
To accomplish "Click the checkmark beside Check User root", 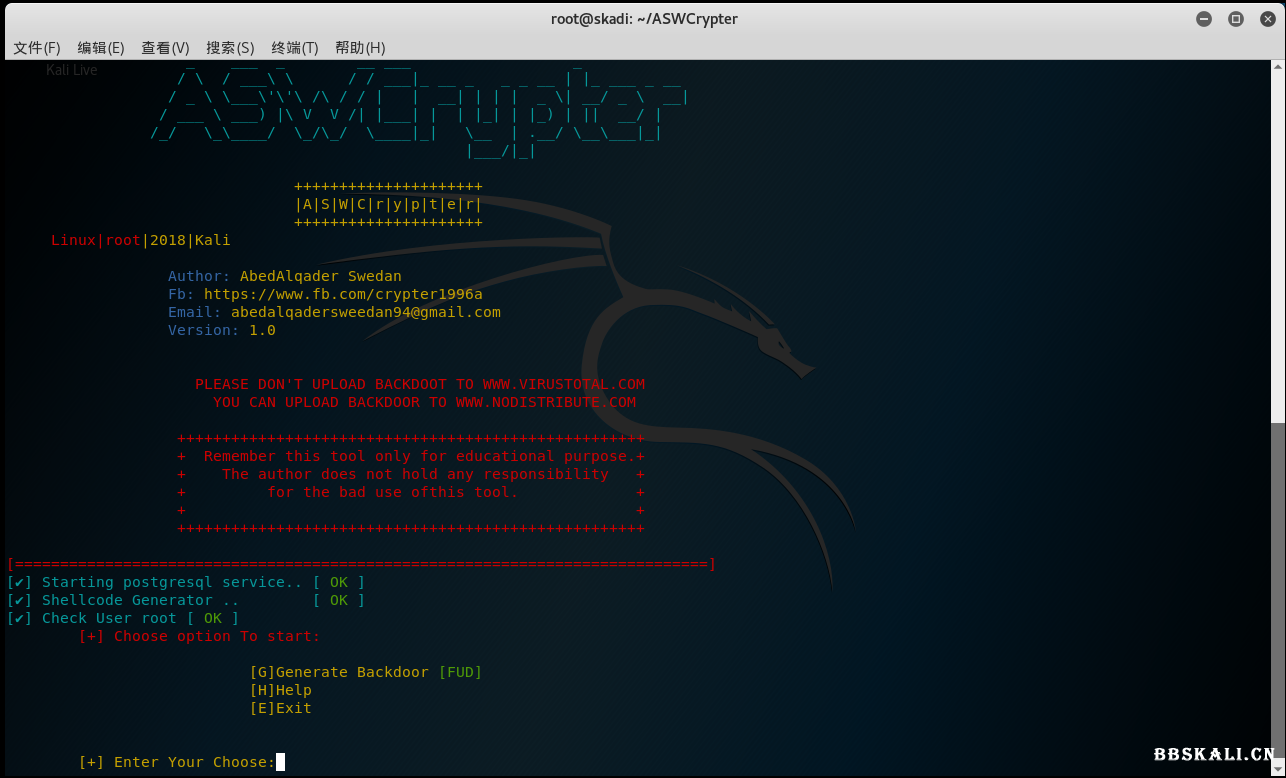I will point(20,618).
